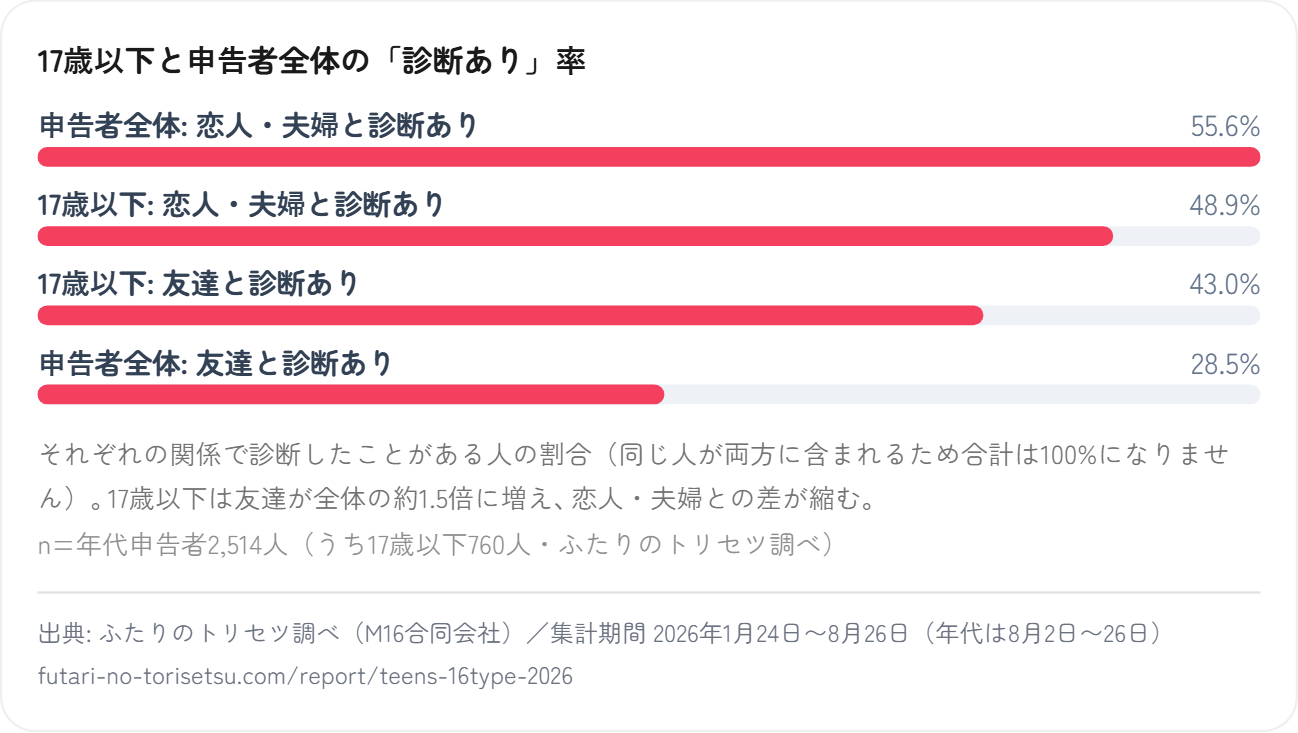
Task: Click the horizontal divider above the source
Action: pyautogui.click(x=649, y=592)
